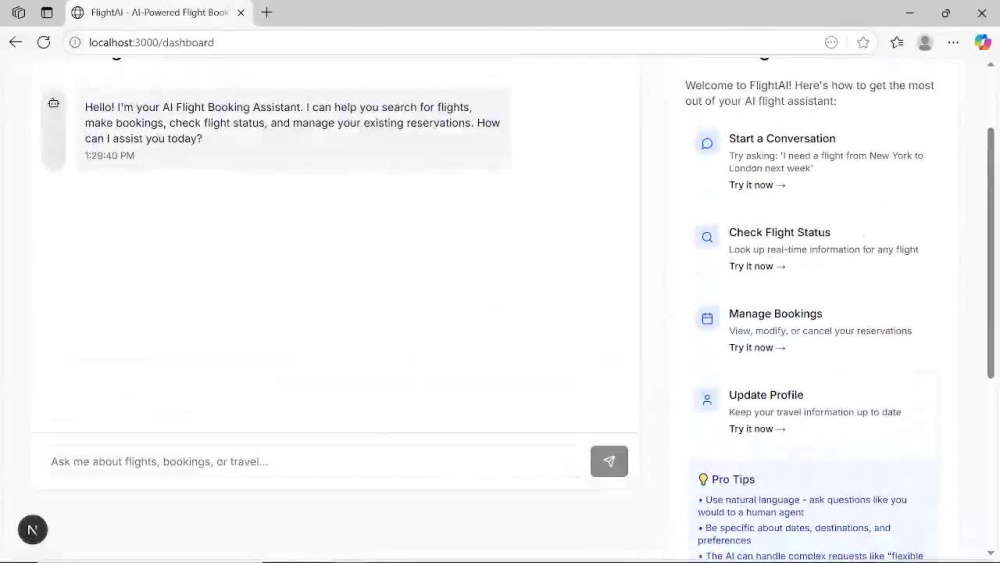This screenshot has width=1000, height=563.
Task: Click the Pro Tips heading text
Action: click(x=733, y=479)
